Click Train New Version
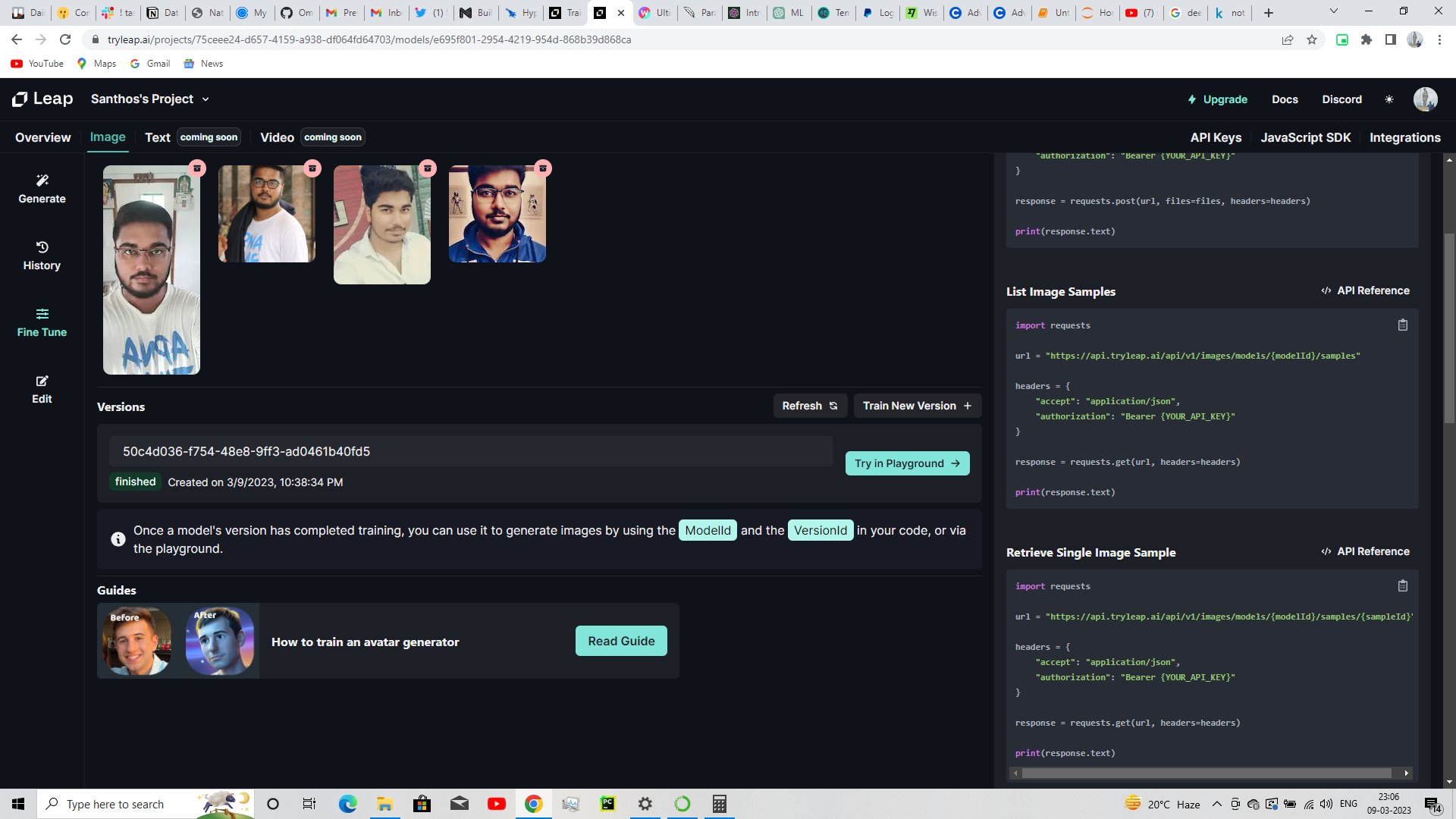Image resolution: width=1456 pixels, height=819 pixels. click(x=917, y=406)
